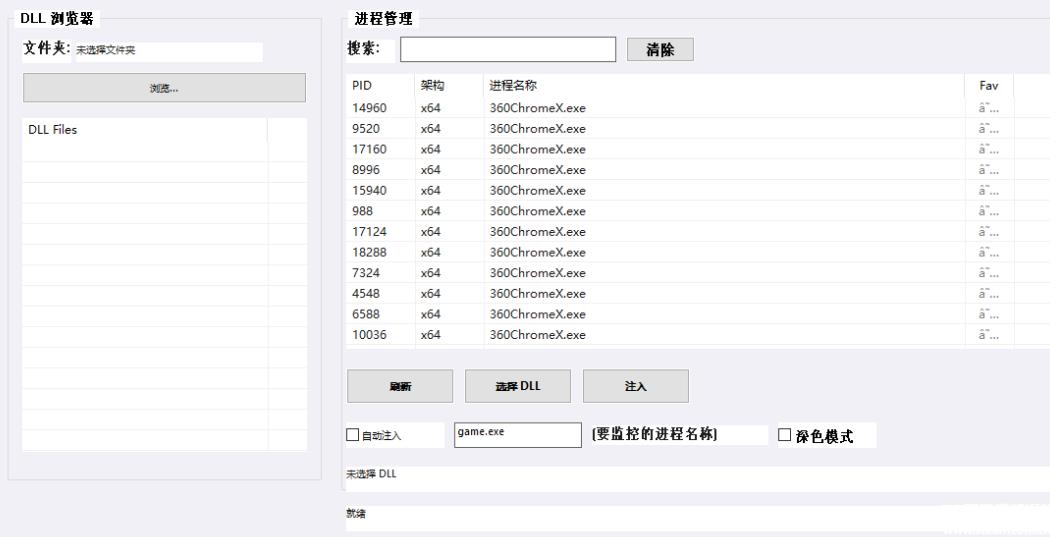Click the x64 cell for PID 14960
Screen dimensions: 1050x537
pyautogui.click(x=431, y=108)
